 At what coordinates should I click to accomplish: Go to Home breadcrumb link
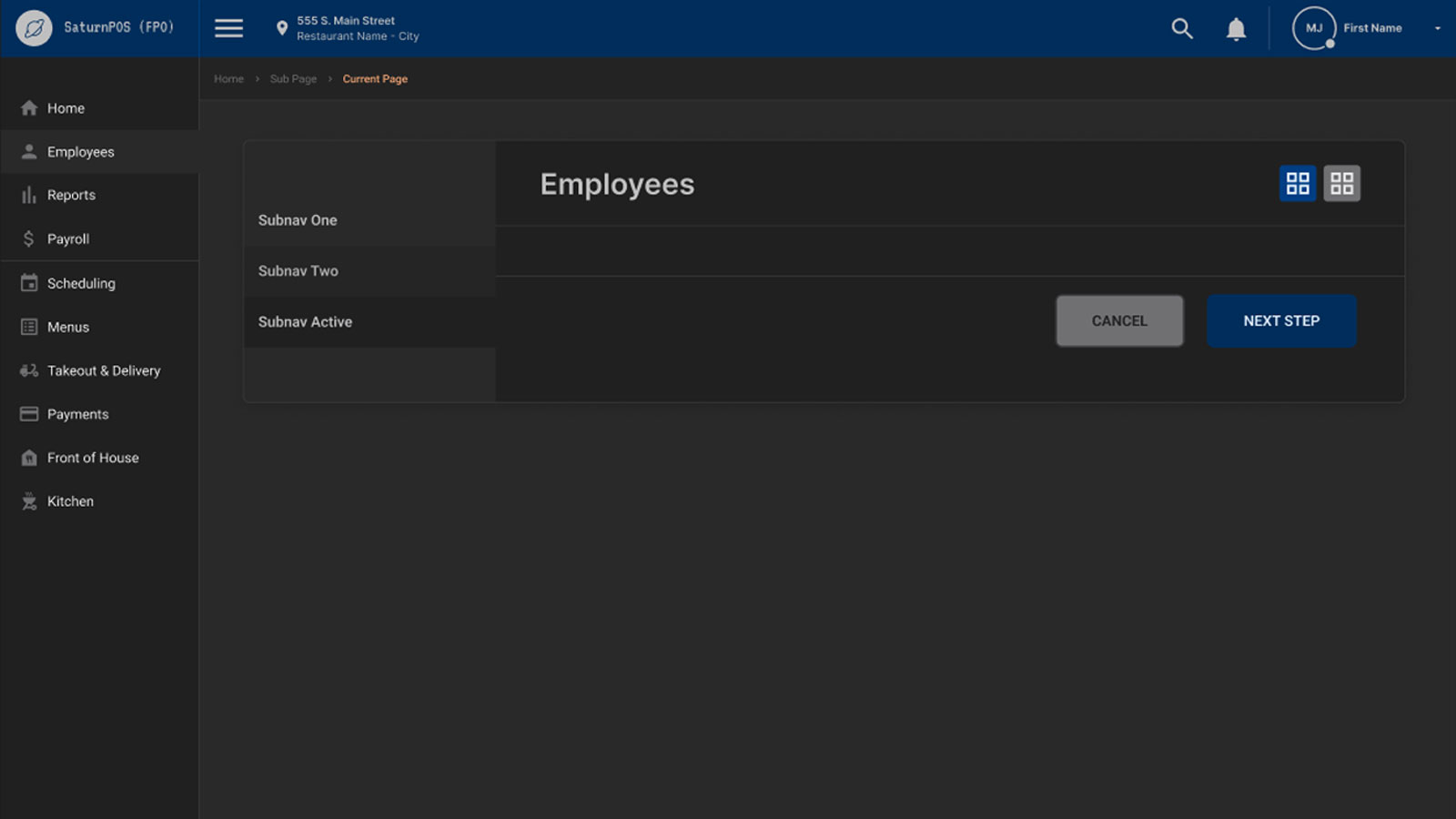(228, 79)
